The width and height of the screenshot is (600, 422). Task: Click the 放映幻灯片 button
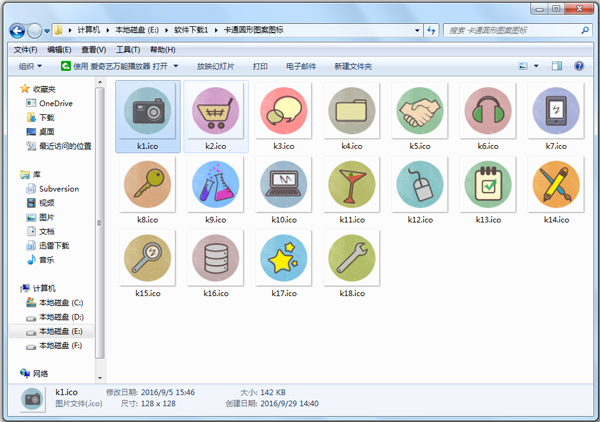coord(215,67)
